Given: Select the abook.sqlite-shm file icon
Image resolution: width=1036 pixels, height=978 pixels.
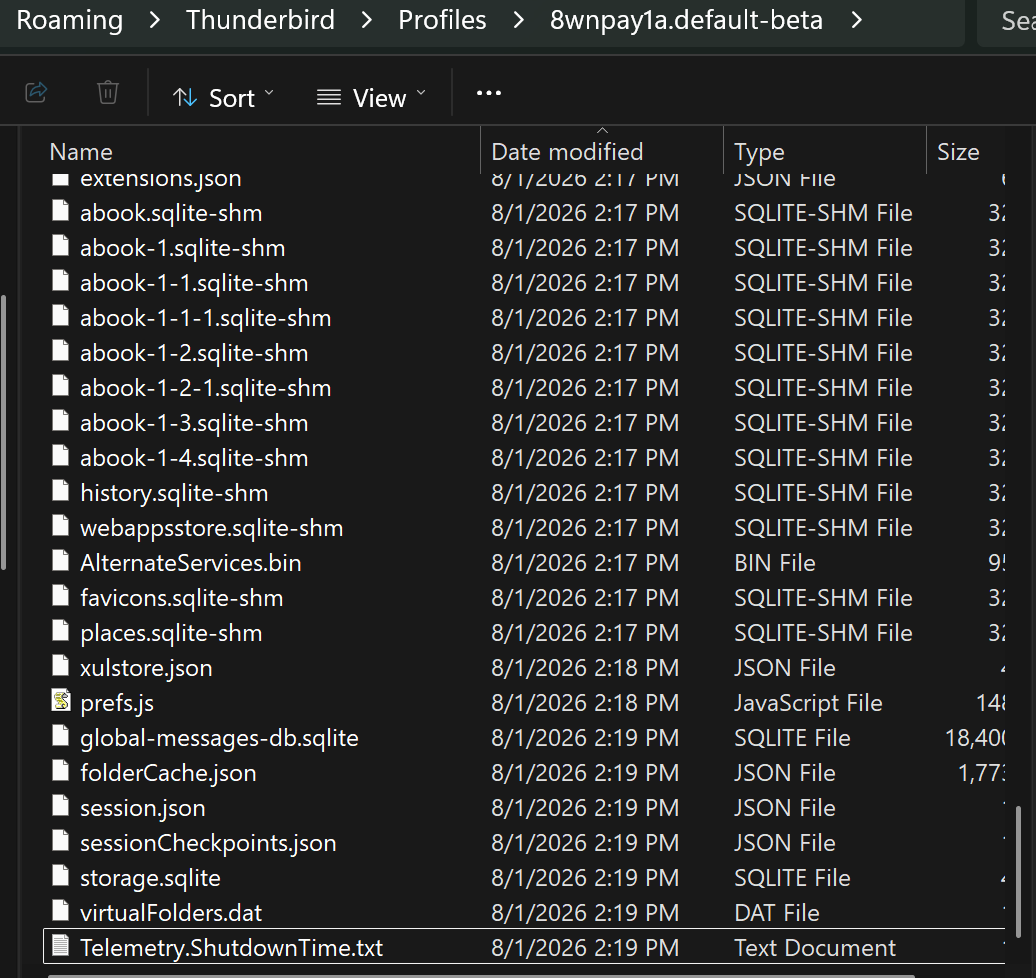Looking at the screenshot, I should (x=61, y=211).
